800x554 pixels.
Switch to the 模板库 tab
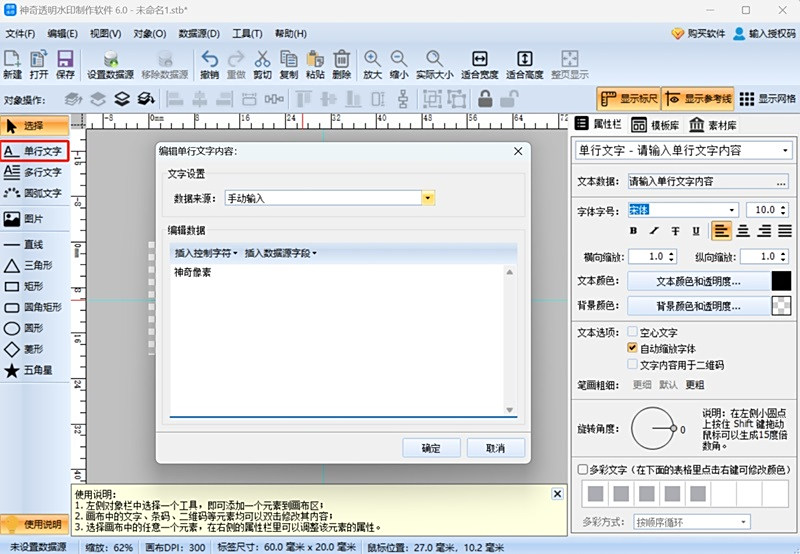(655, 125)
